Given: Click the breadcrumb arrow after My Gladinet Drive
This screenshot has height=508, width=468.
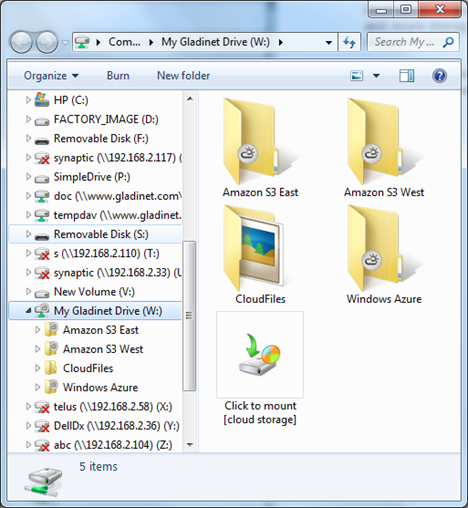Looking at the screenshot, I should [281, 42].
